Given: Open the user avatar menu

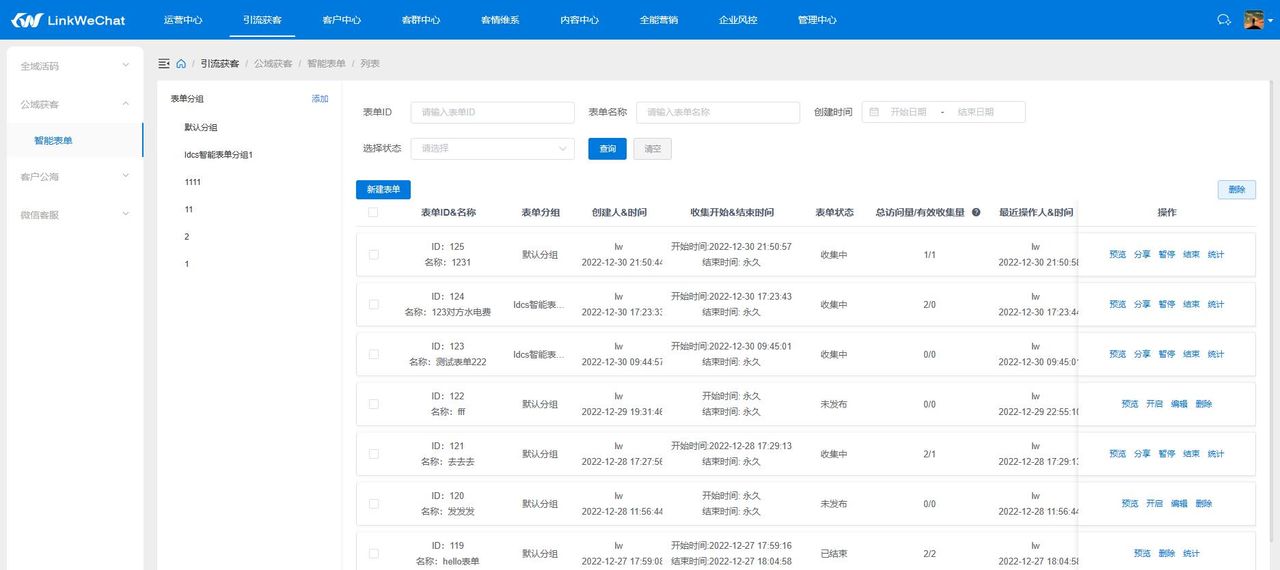Looking at the screenshot, I should tap(1253, 19).
